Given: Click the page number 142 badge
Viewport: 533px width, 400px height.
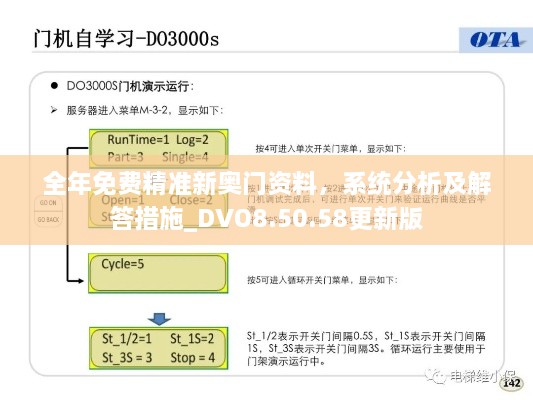Looking at the screenshot, I should [512, 383].
